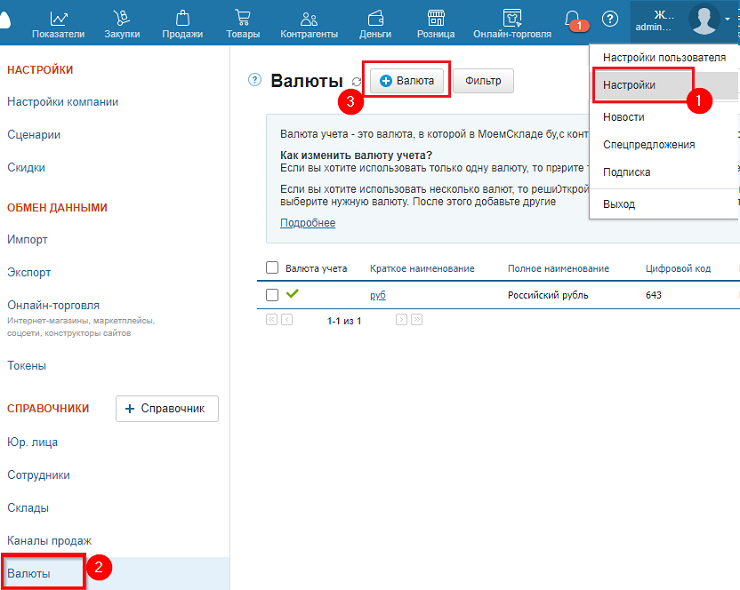Choose Выход from the user menu
This screenshot has width=740, height=590.
[x=619, y=204]
